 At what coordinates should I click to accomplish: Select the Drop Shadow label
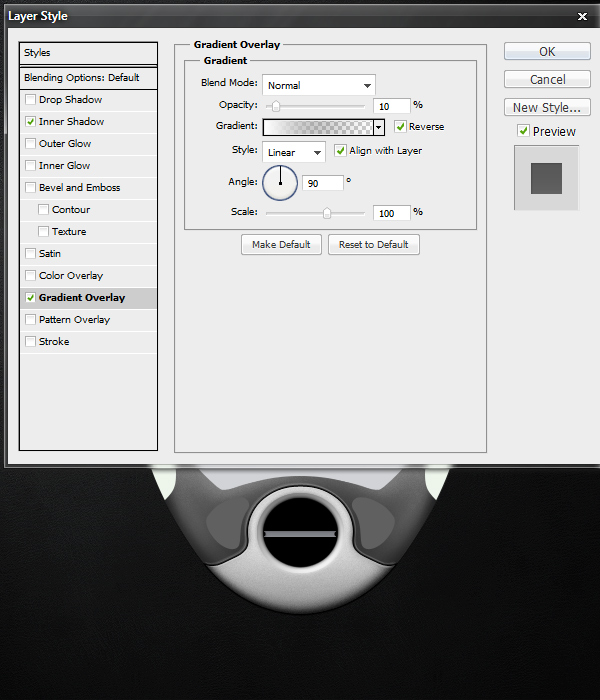(71, 100)
